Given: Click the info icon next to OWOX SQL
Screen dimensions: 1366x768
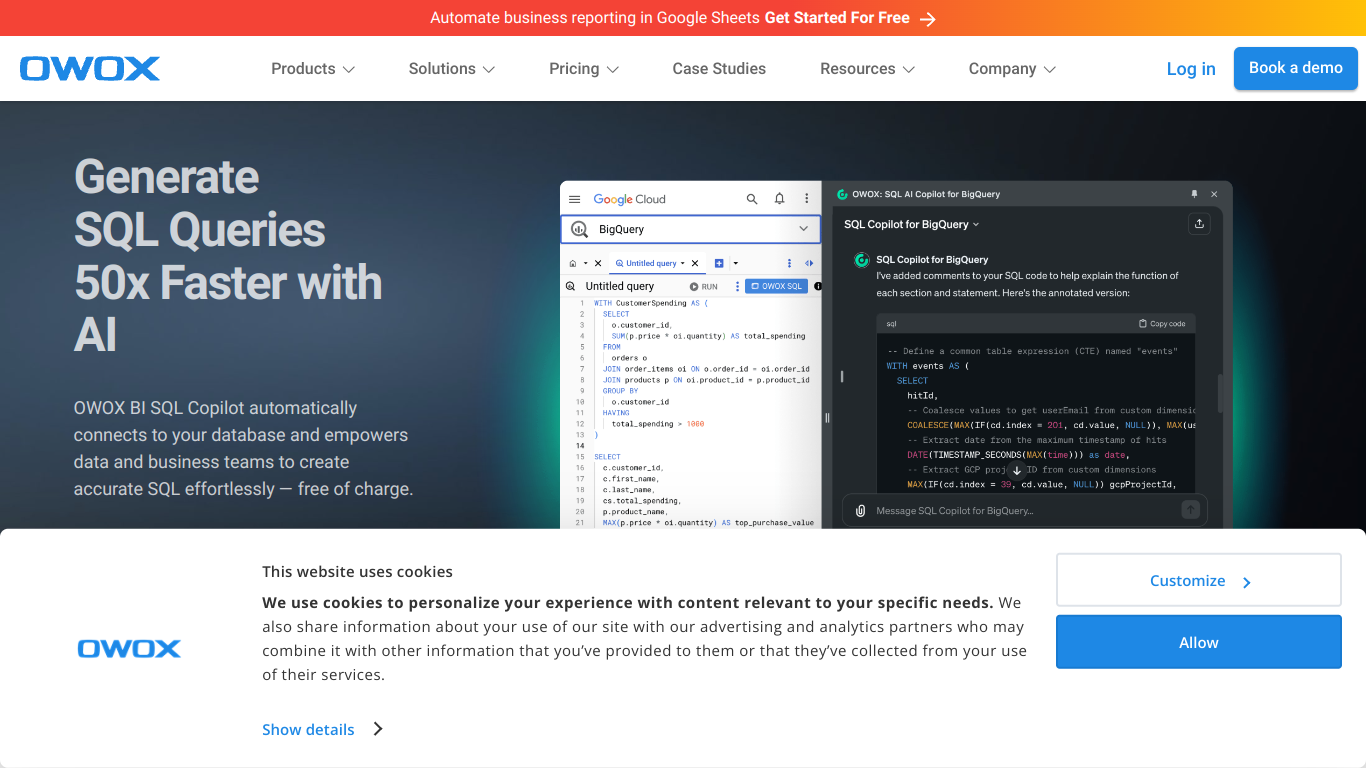Looking at the screenshot, I should tap(817, 286).
